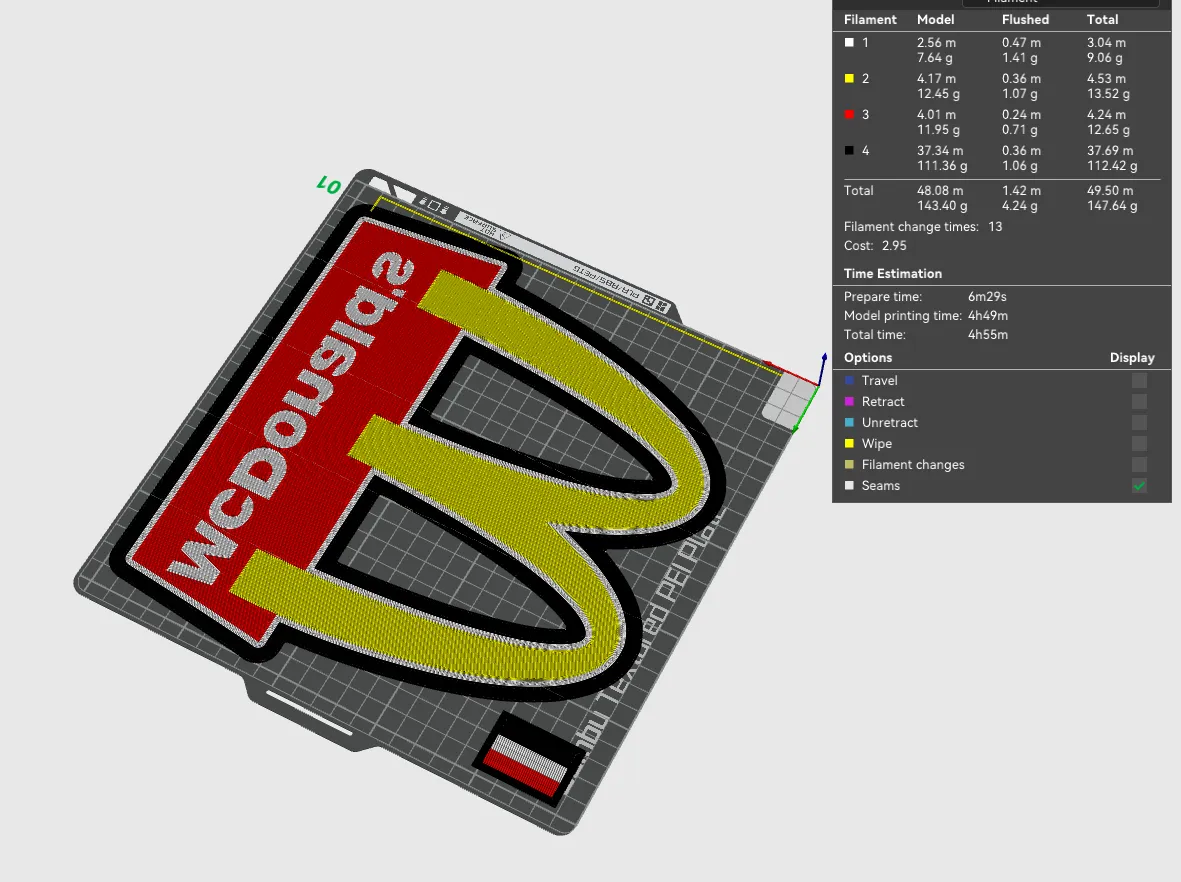Enable the Retract display checkbox
1181x882 pixels.
pyautogui.click(x=1139, y=402)
